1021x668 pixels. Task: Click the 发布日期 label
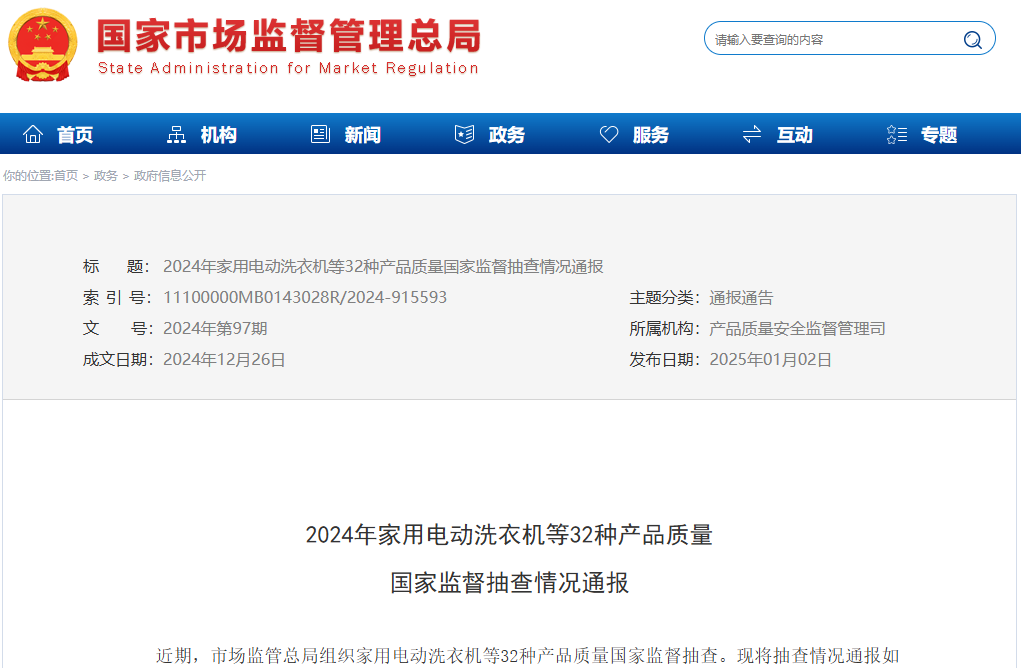click(664, 359)
